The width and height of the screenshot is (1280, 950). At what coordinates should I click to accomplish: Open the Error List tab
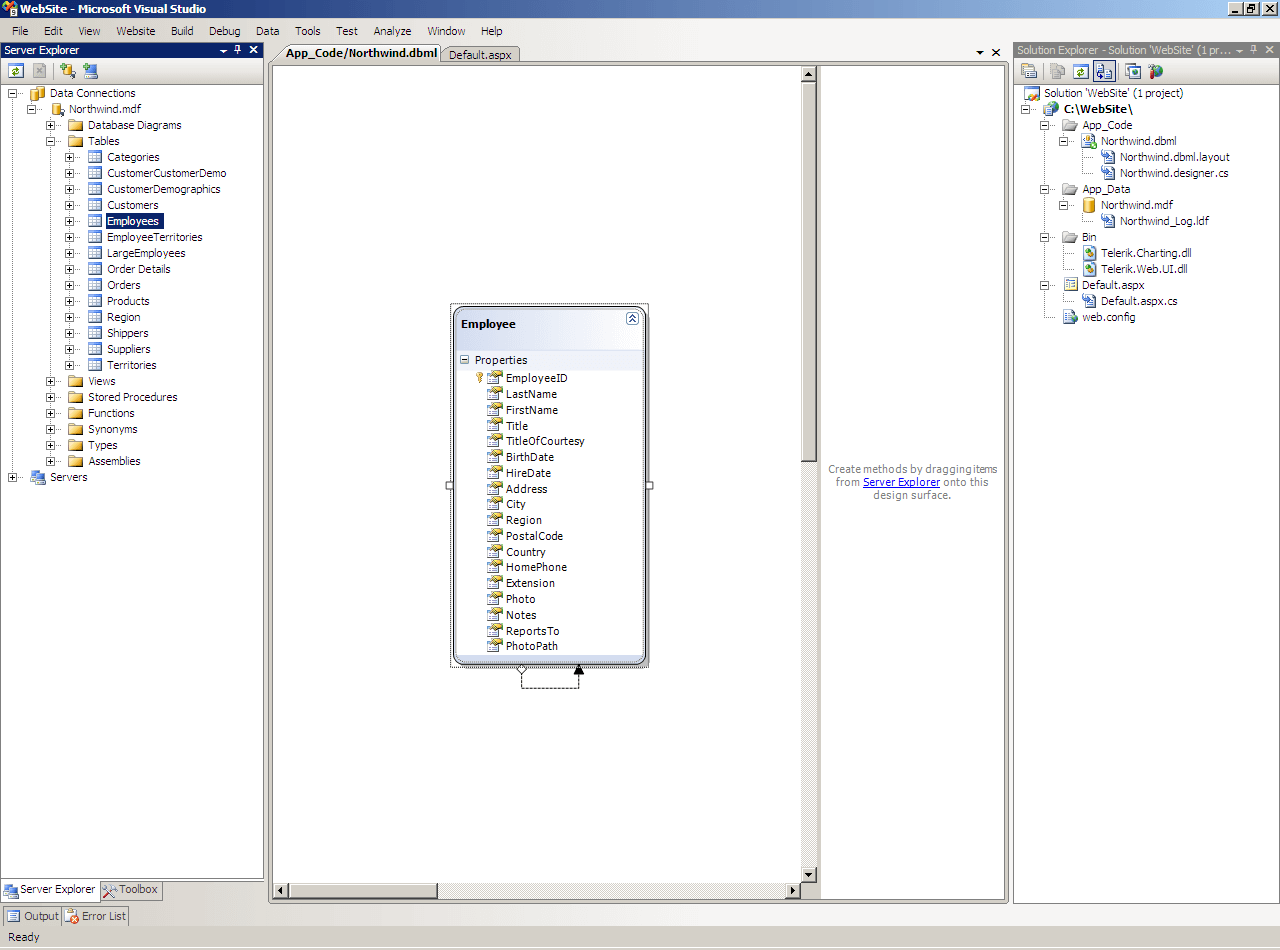tap(95, 916)
